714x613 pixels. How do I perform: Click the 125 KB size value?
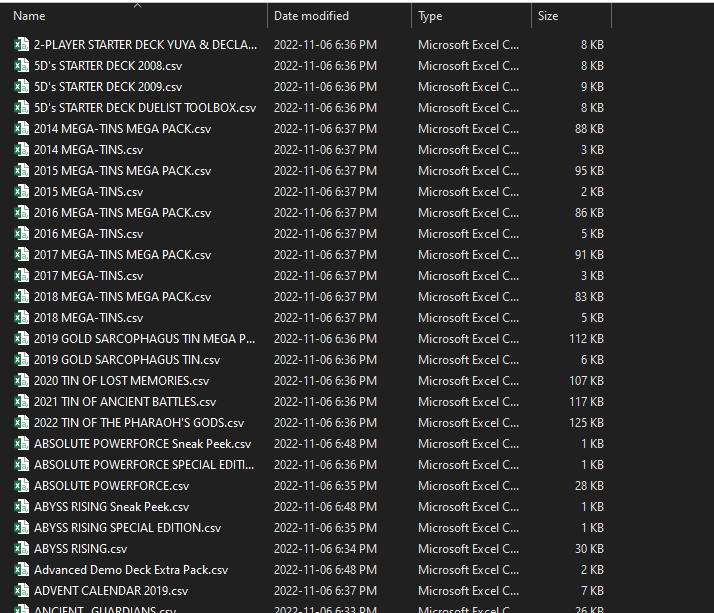click(x=586, y=422)
